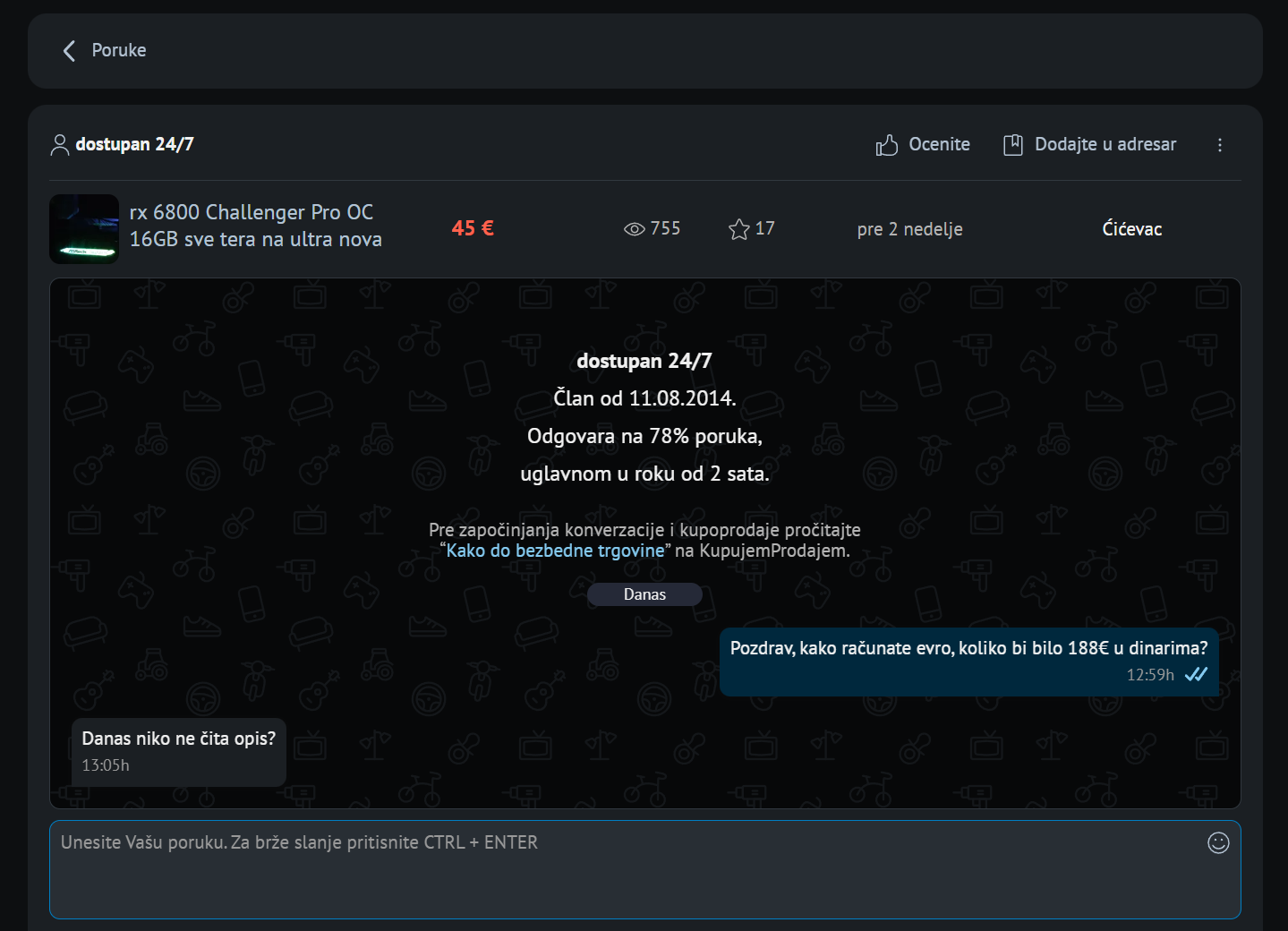This screenshot has width=1288, height=931.
Task: Click the address book bookmark icon
Action: (1012, 145)
